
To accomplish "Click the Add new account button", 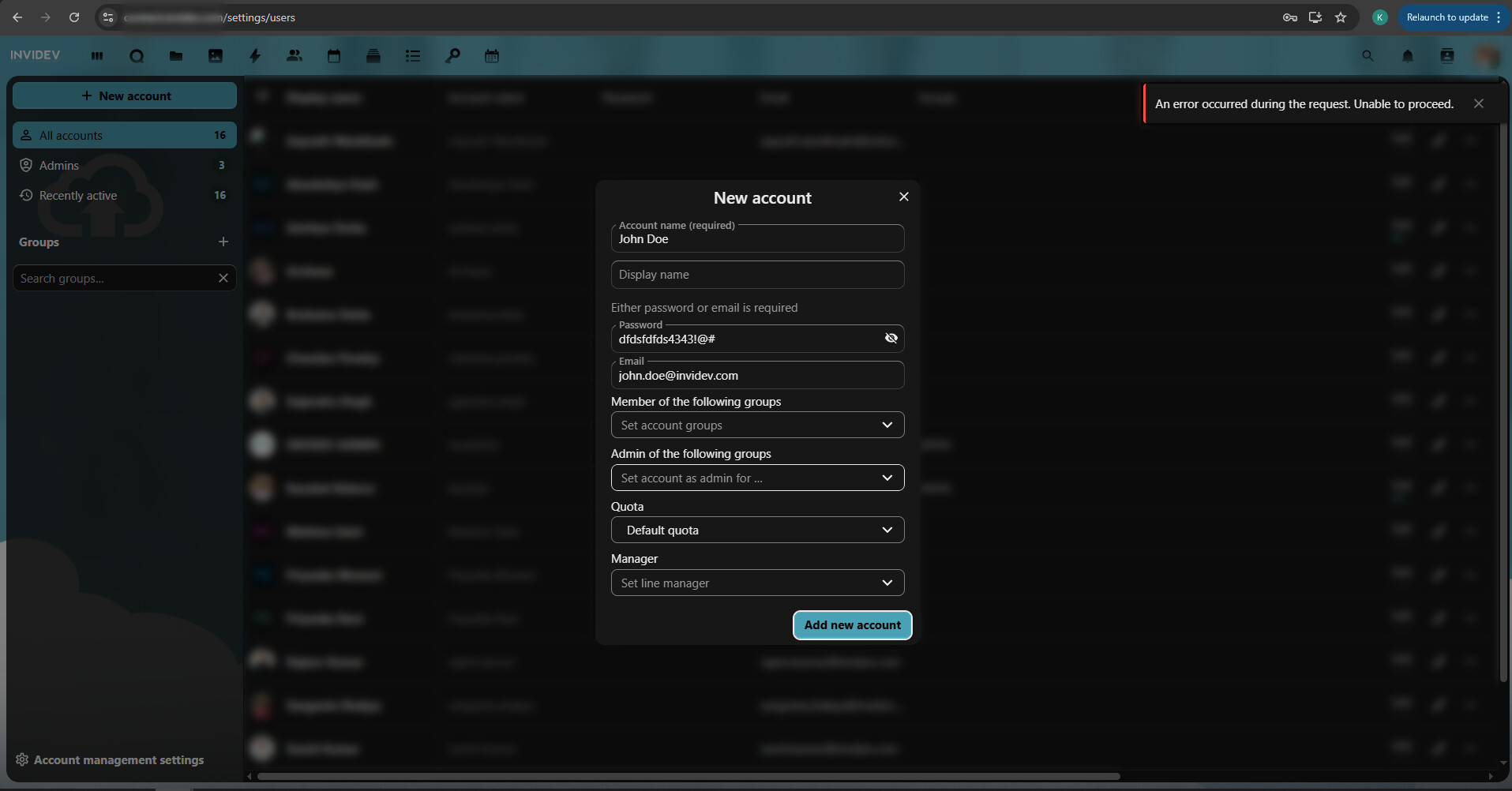I will pos(852,625).
